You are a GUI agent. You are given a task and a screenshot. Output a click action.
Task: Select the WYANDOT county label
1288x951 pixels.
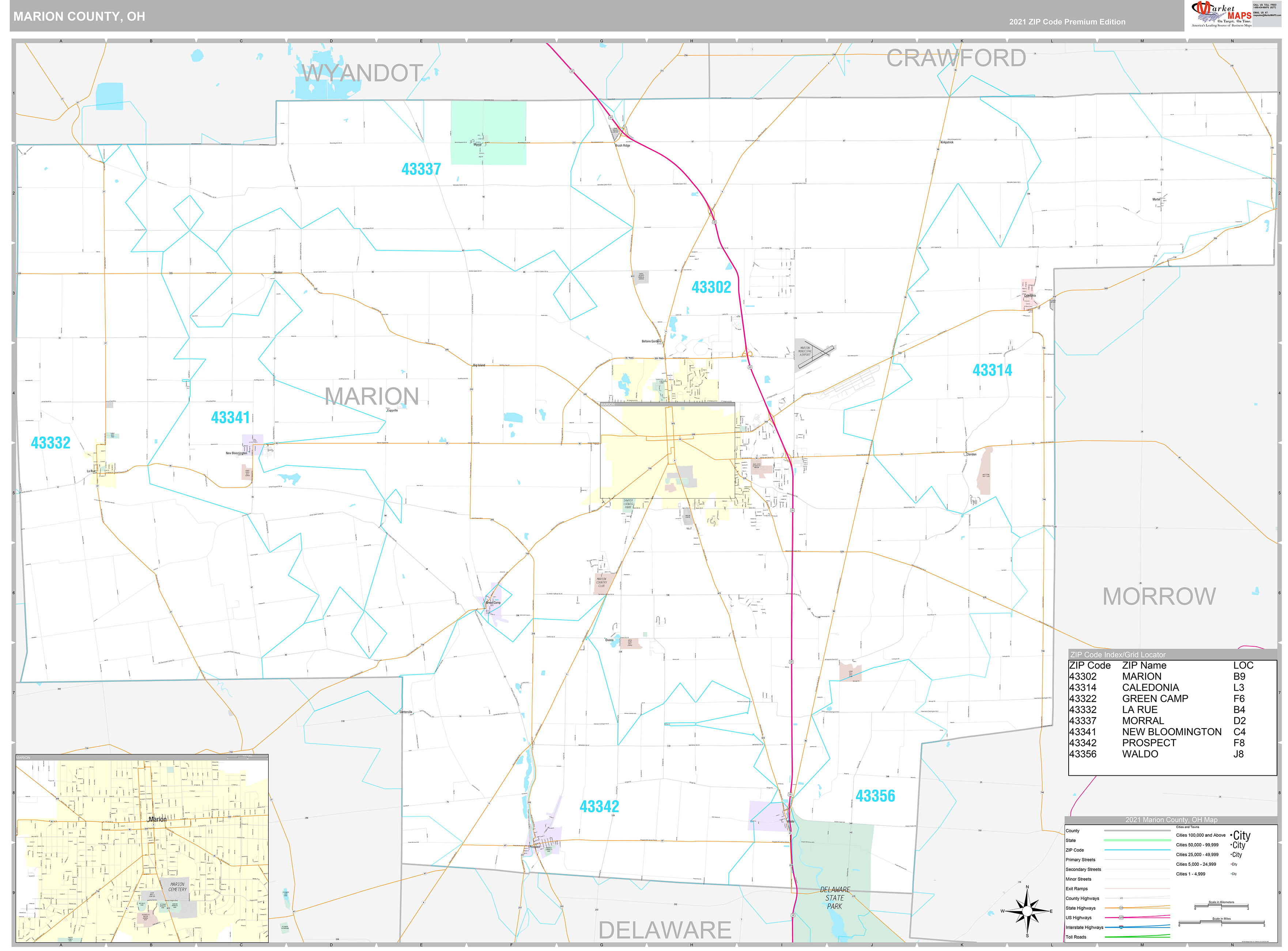coord(363,73)
